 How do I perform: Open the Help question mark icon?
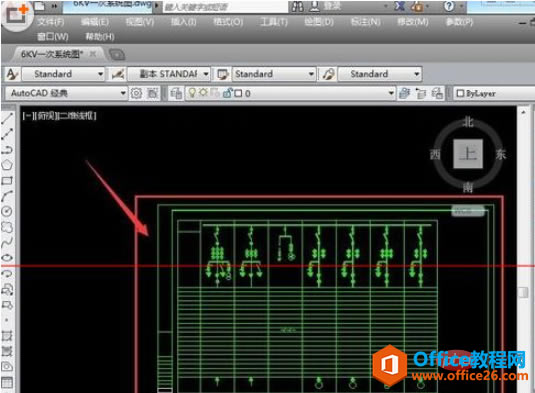[x=449, y=6]
